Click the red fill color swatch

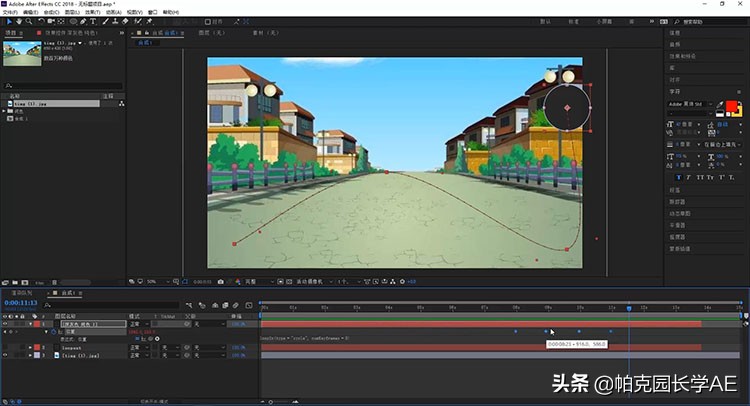731,106
